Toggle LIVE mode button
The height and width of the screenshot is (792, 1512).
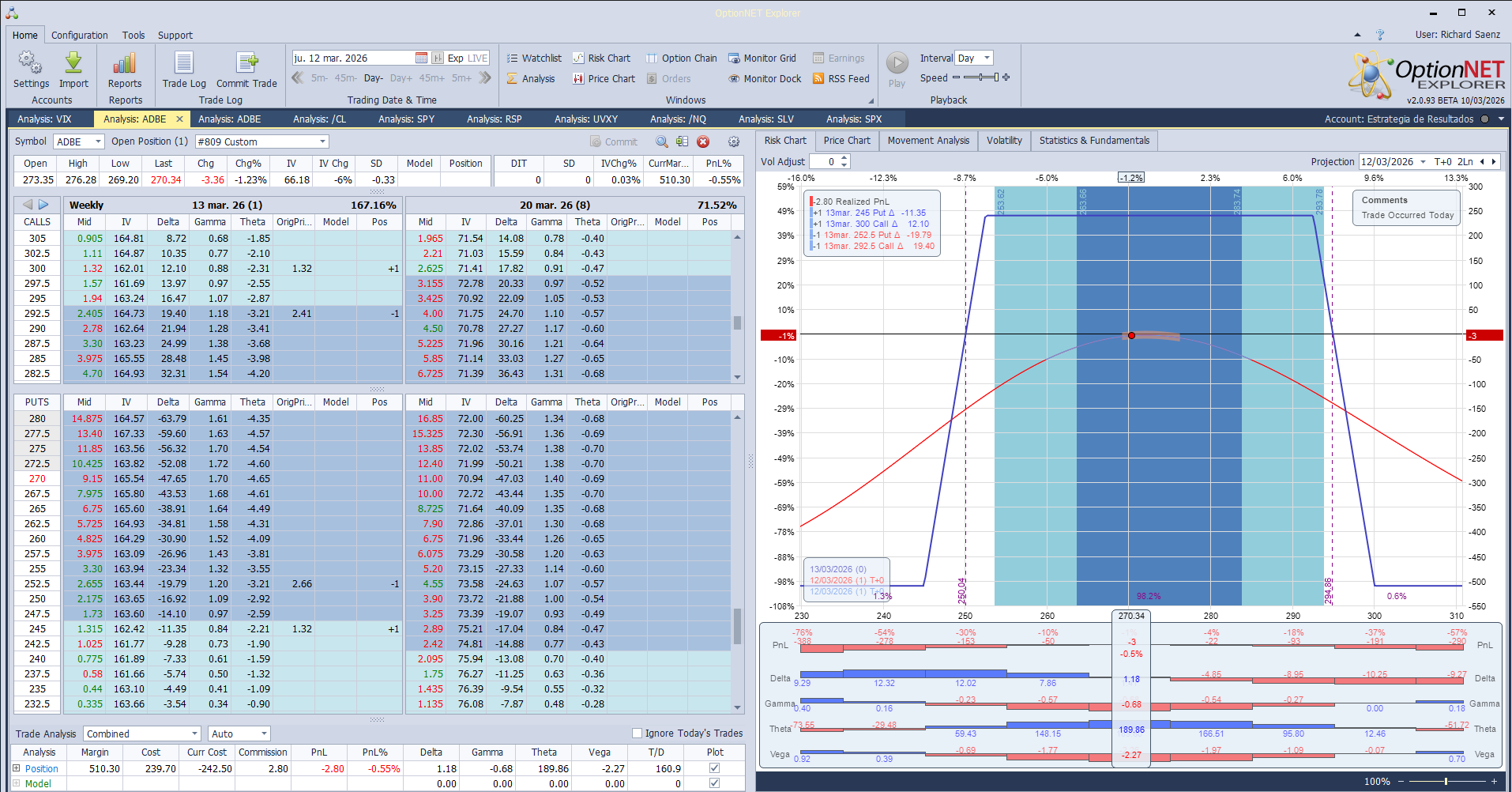pyautogui.click(x=478, y=58)
